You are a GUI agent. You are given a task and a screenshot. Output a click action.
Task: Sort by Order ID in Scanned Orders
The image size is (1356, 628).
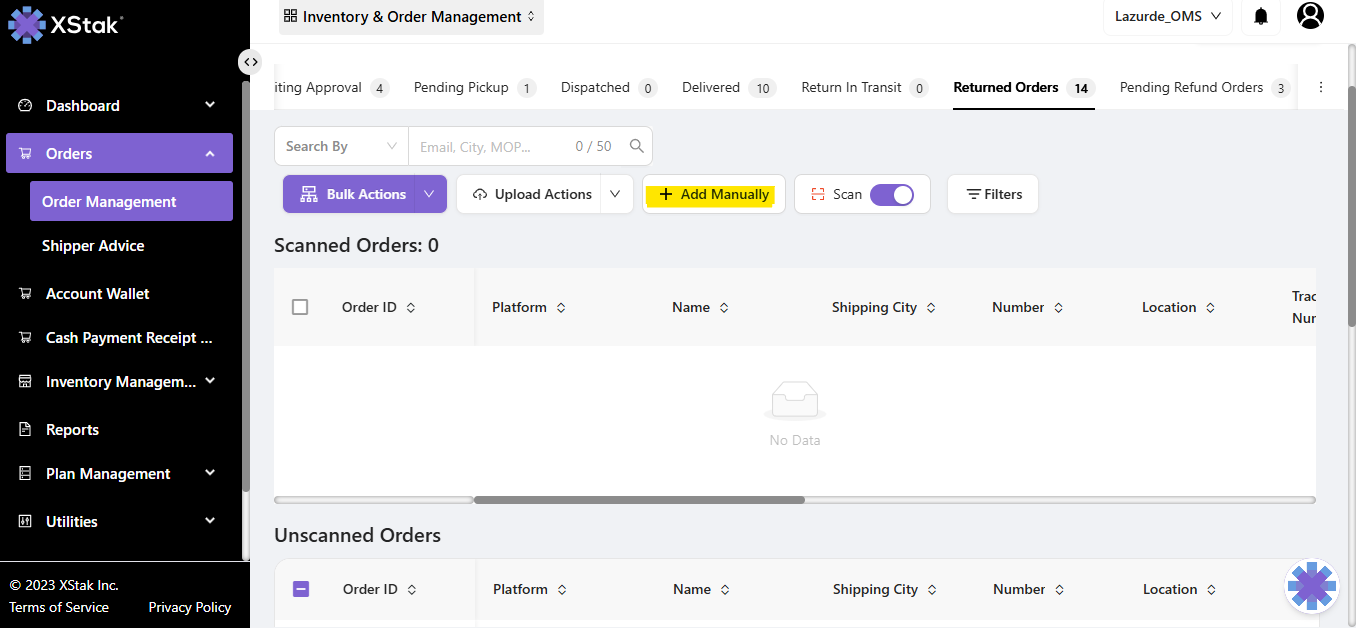pyautogui.click(x=410, y=308)
